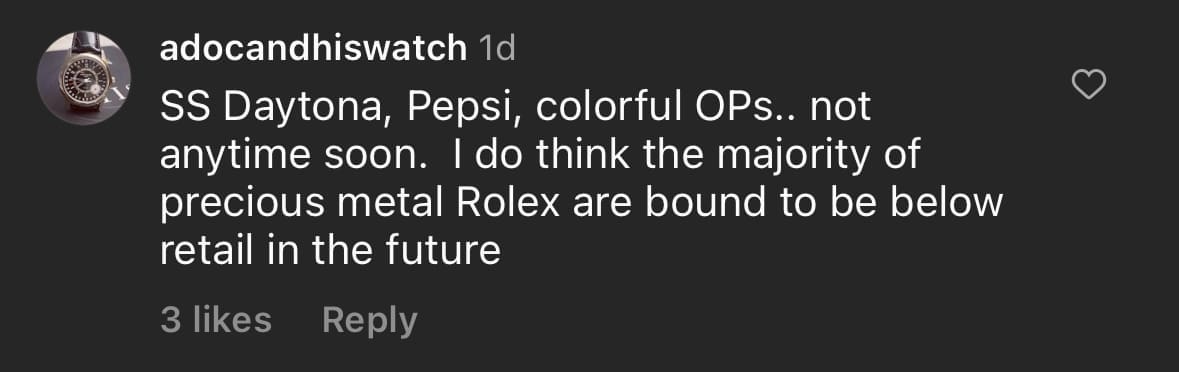
Task: Click Reply under the comment
Action: pyautogui.click(x=369, y=320)
